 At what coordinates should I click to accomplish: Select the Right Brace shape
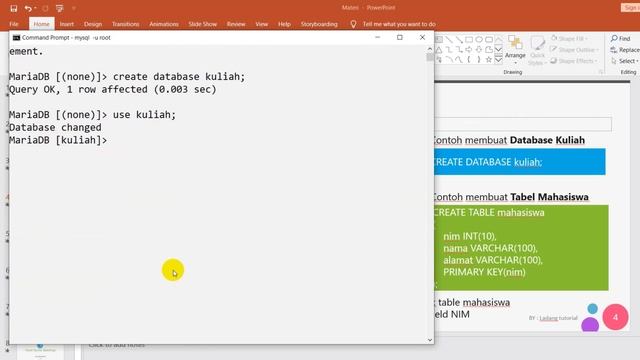[x=479, y=60]
